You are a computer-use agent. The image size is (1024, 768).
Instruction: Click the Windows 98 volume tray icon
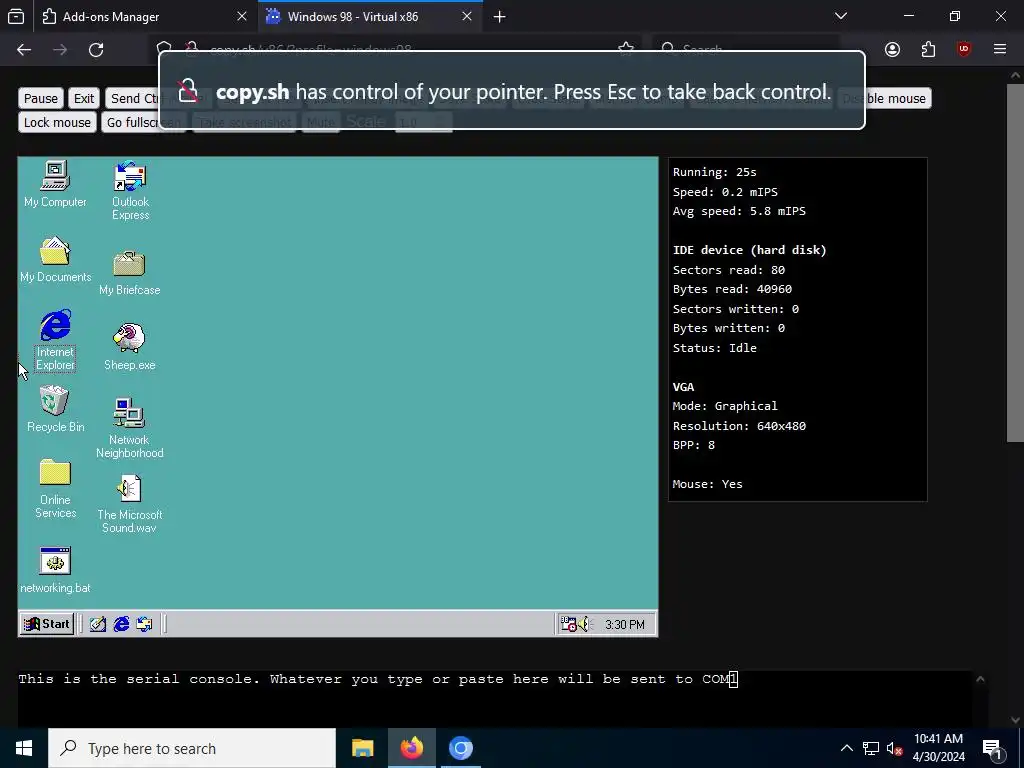click(x=584, y=624)
